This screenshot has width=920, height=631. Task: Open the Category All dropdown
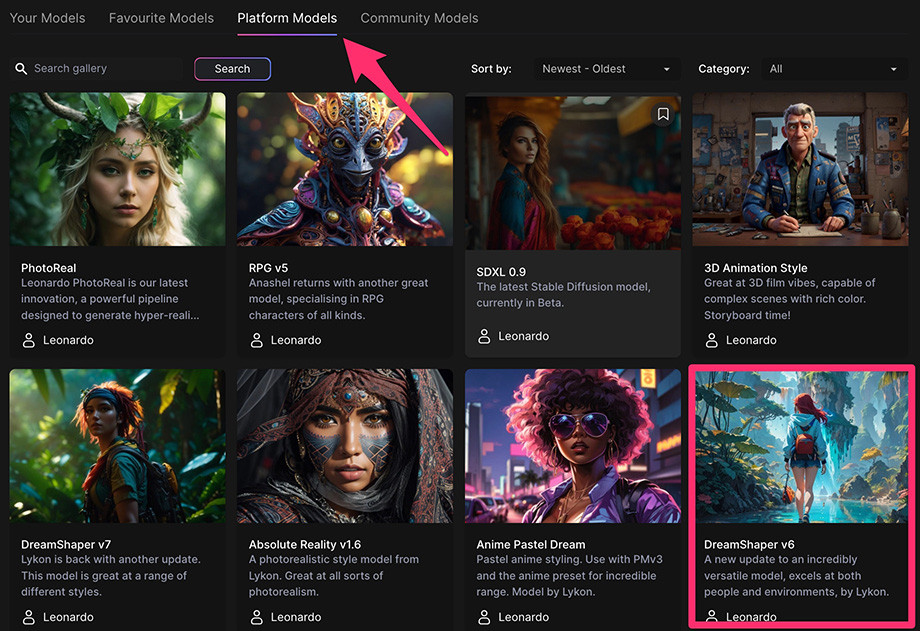[x=834, y=69]
